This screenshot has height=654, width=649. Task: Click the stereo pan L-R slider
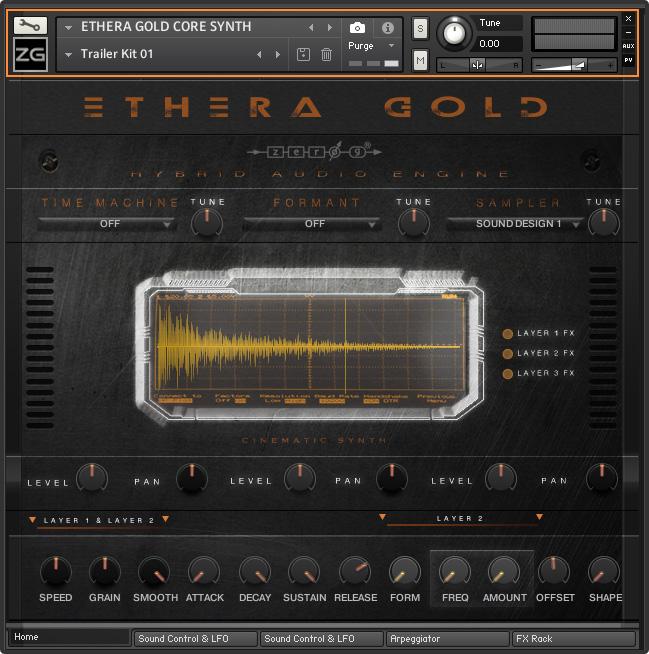479,65
